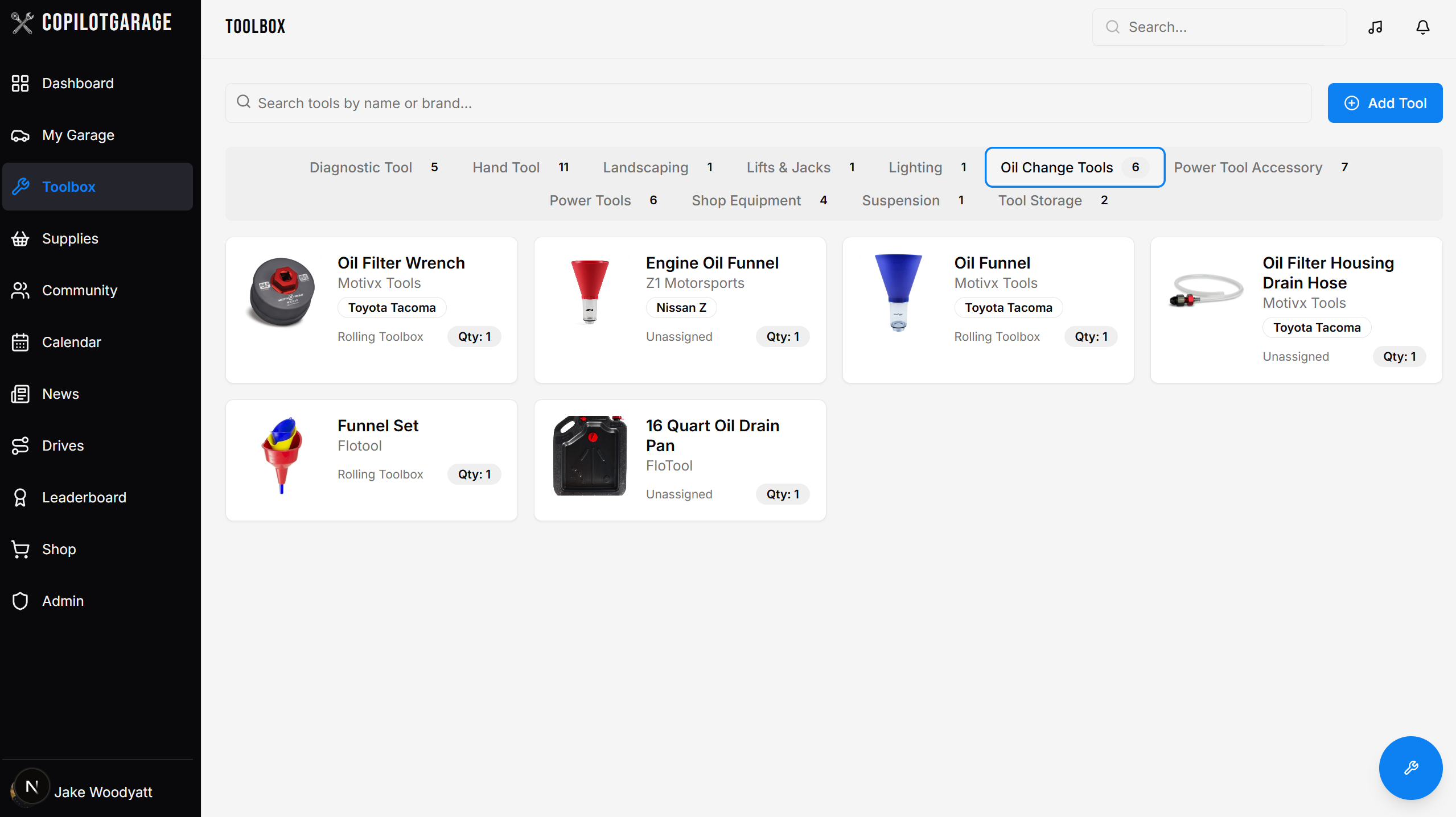Open notifications bell icon
Screen dimensions: 1456x817
1422,27
